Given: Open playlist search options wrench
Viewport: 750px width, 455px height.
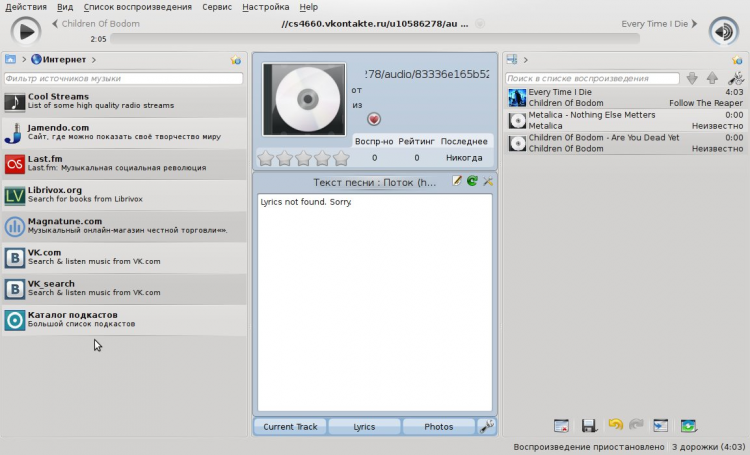Looking at the screenshot, I should coord(736,78).
